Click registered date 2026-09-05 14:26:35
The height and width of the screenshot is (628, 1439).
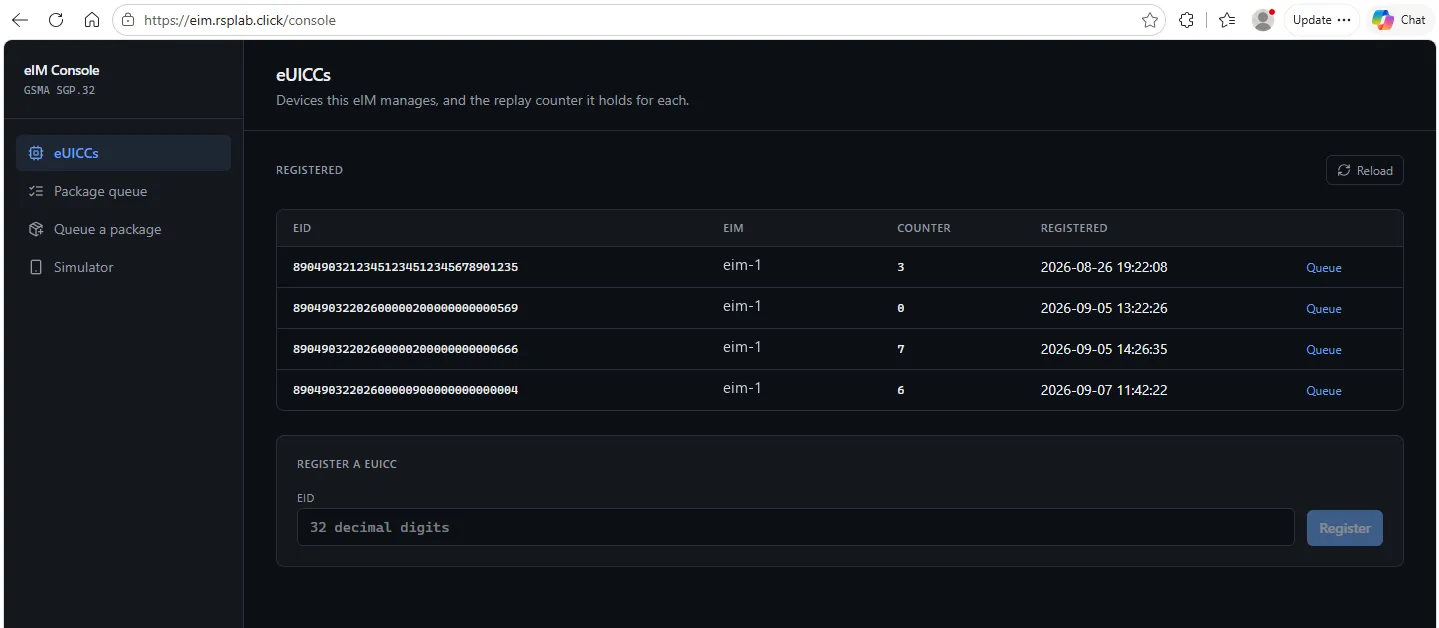(x=1104, y=349)
